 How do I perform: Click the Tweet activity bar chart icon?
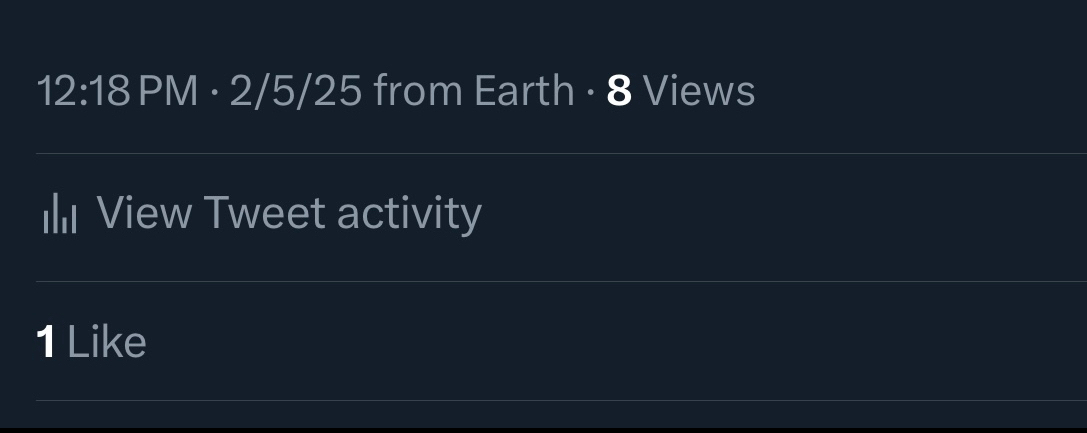click(59, 214)
